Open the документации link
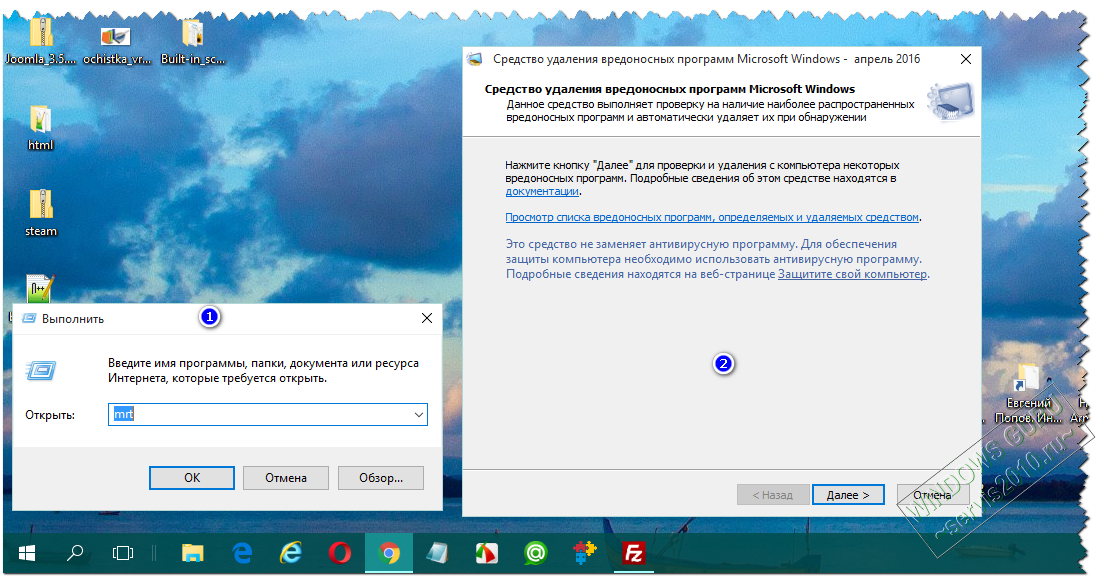The height and width of the screenshot is (577, 1099). 542,191
